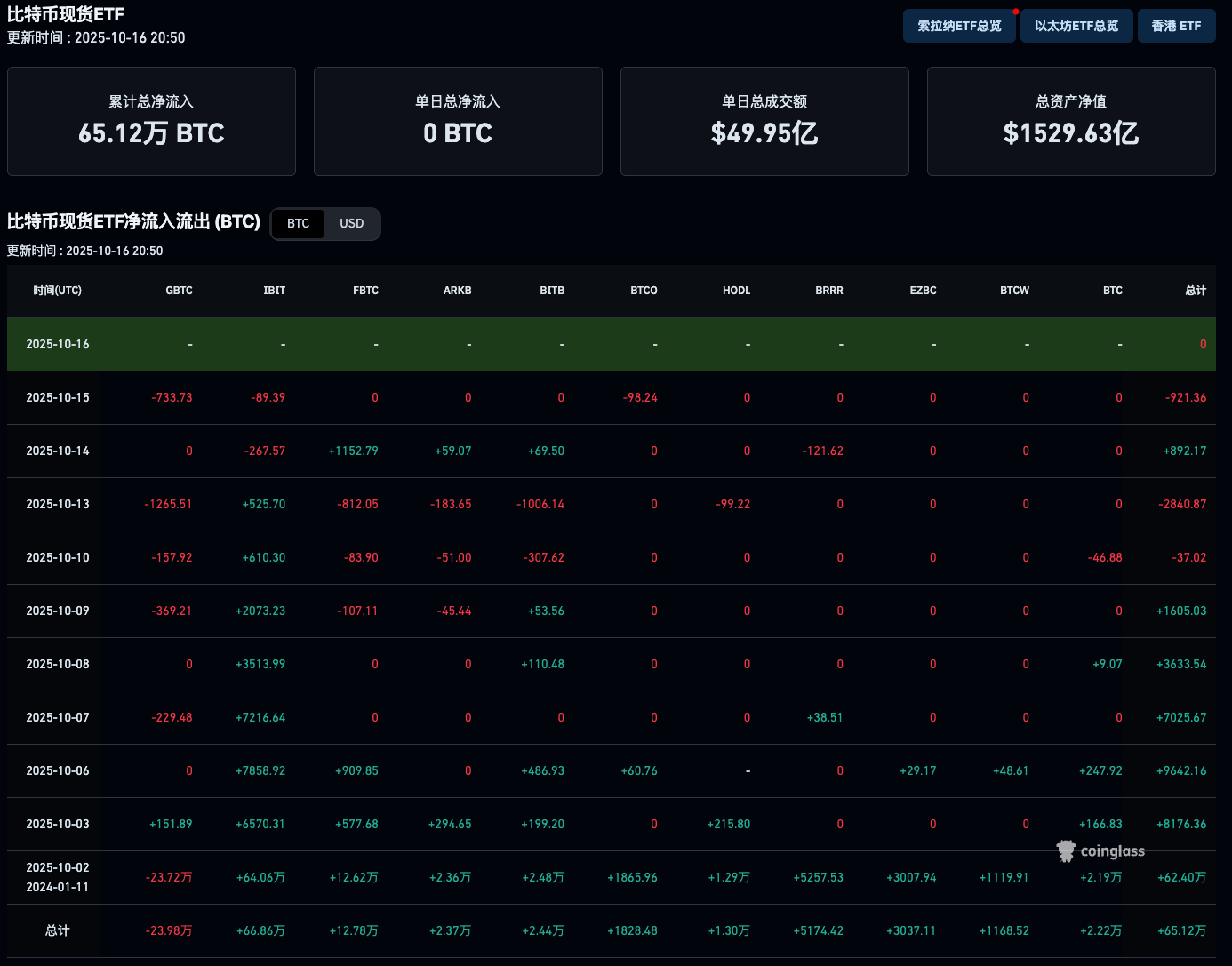
Task: Open the 索拉纳ETF总览 page
Action: [x=959, y=27]
